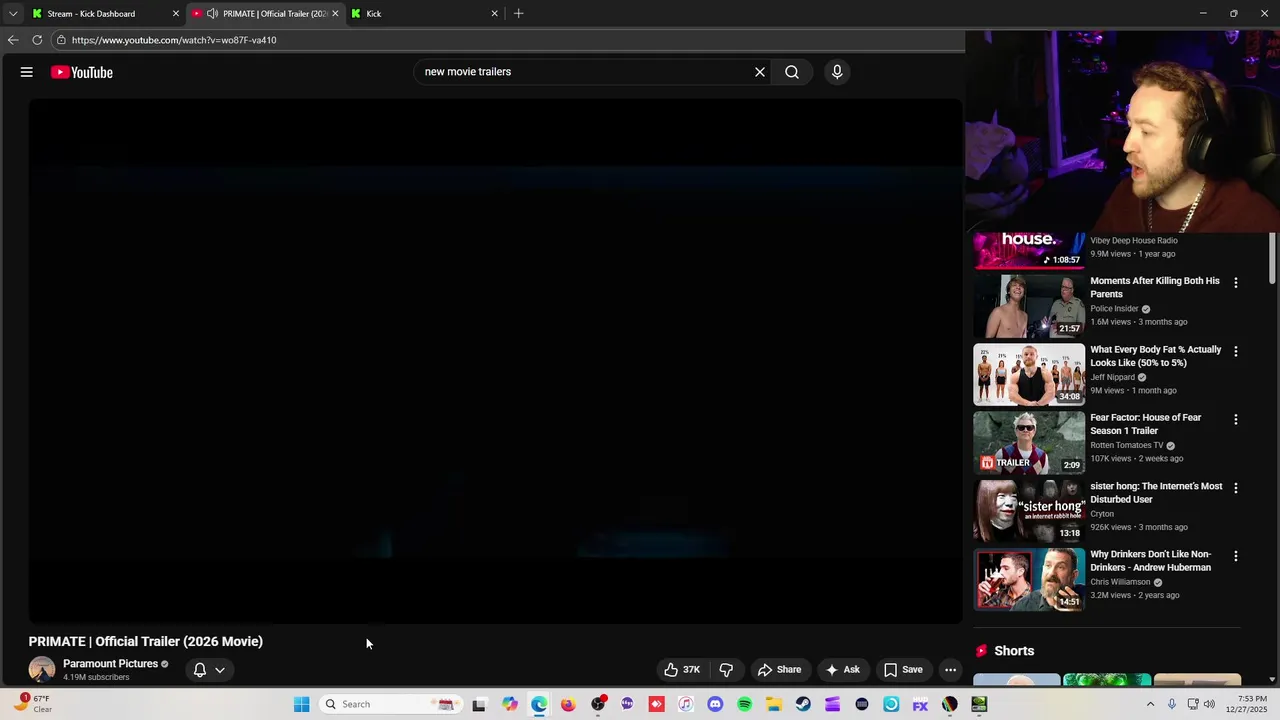Open sister hong video thumbnail

coord(1029,511)
